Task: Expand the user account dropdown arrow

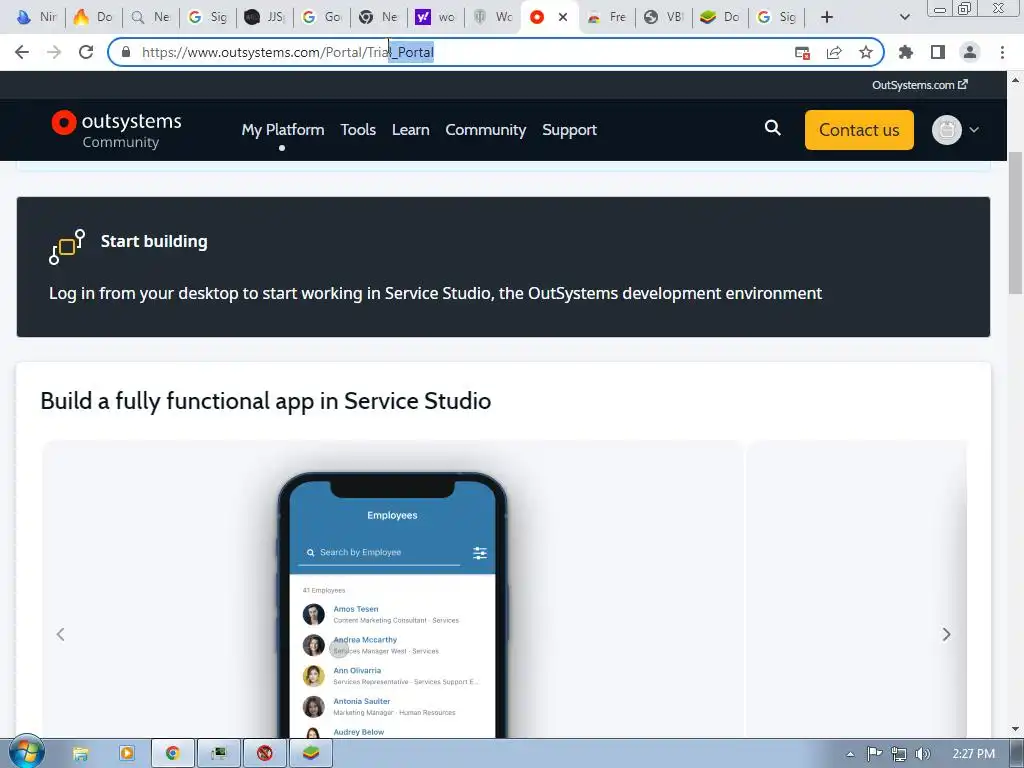Action: pyautogui.click(x=974, y=130)
